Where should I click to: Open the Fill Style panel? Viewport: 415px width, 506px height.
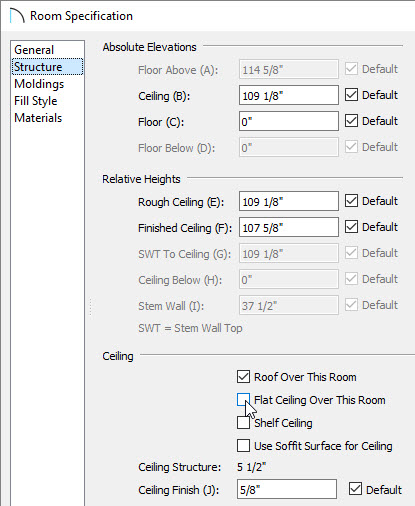[x=36, y=101]
